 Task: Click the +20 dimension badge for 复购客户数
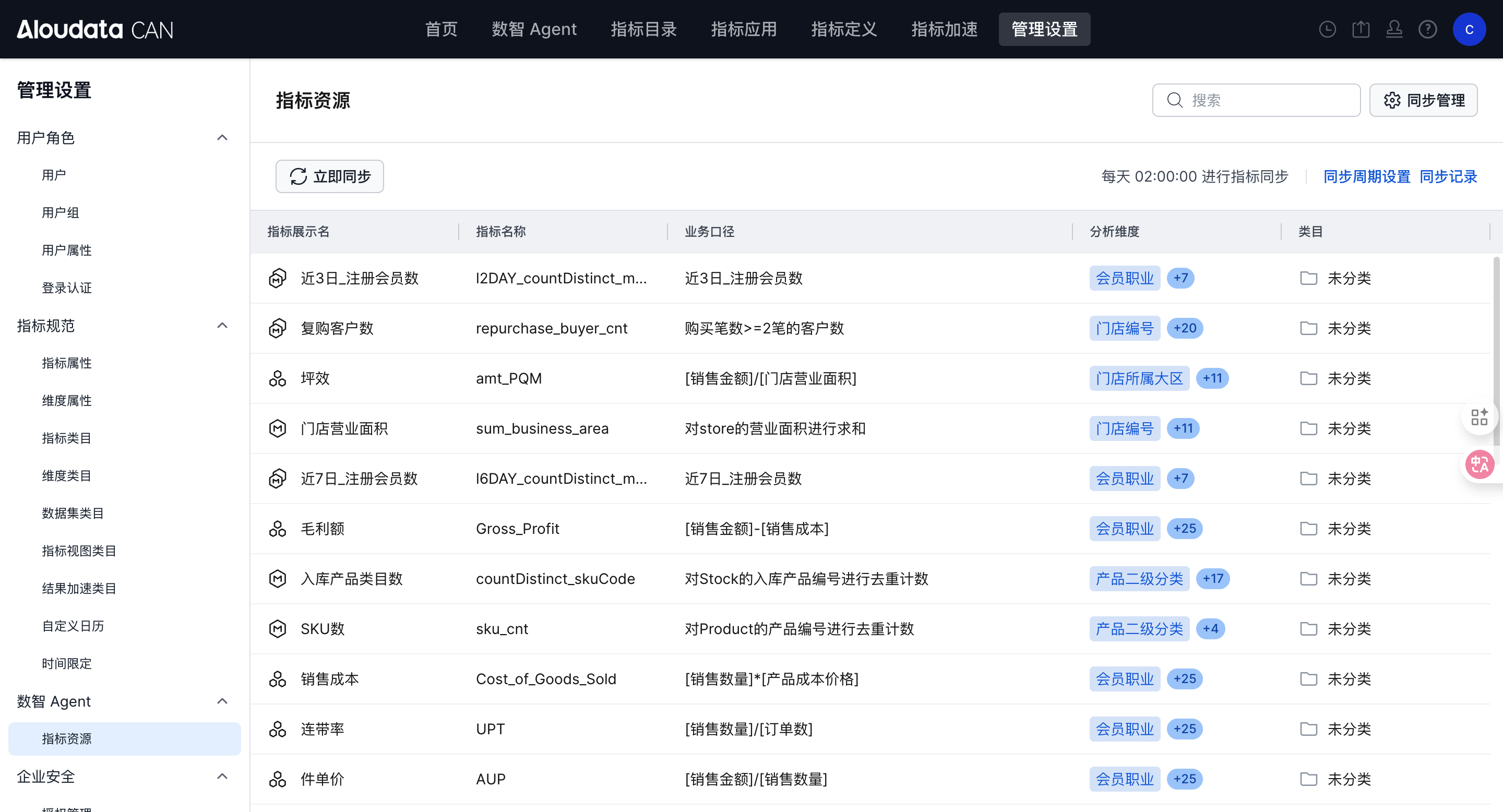1185,328
